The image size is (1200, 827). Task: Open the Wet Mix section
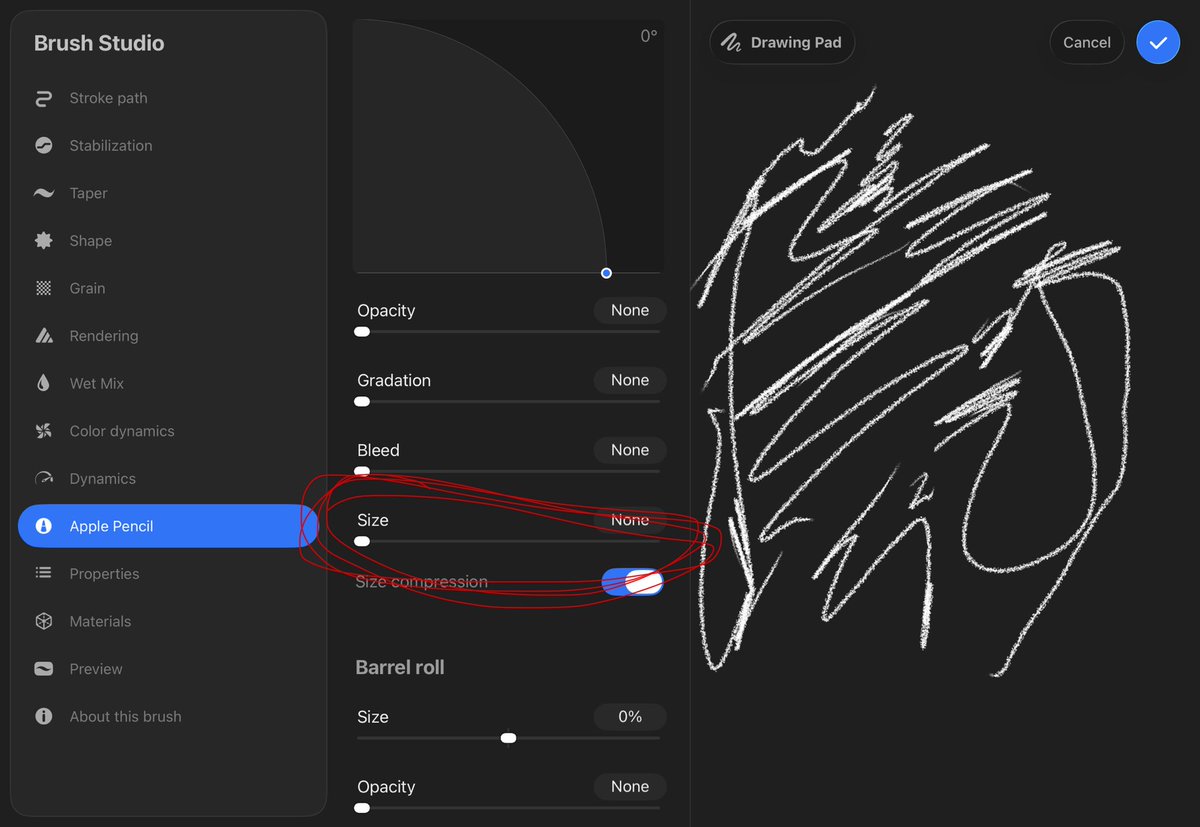pyautogui.click(x=168, y=383)
